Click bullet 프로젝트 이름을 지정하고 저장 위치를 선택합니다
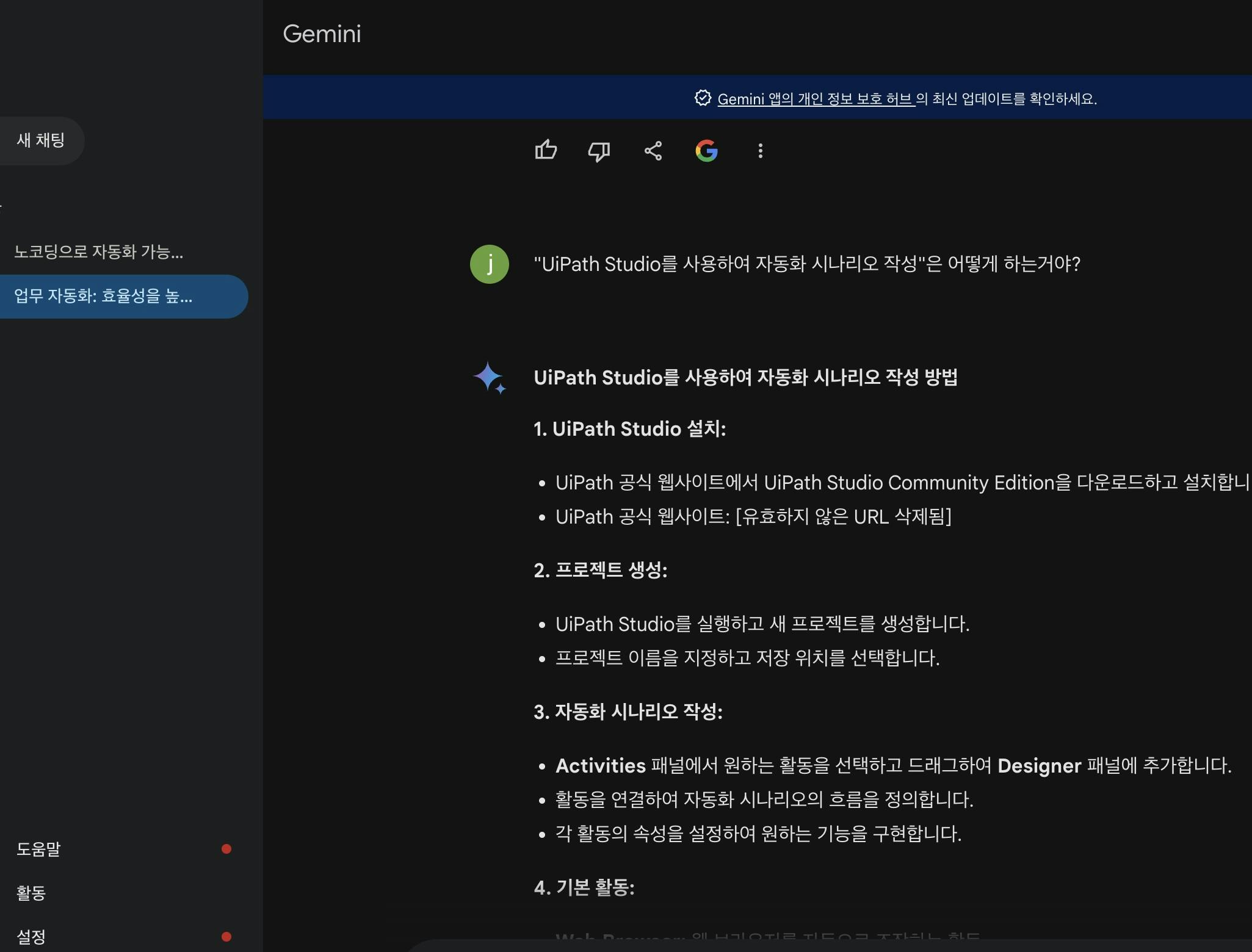This screenshot has width=1252, height=952. tap(747, 658)
